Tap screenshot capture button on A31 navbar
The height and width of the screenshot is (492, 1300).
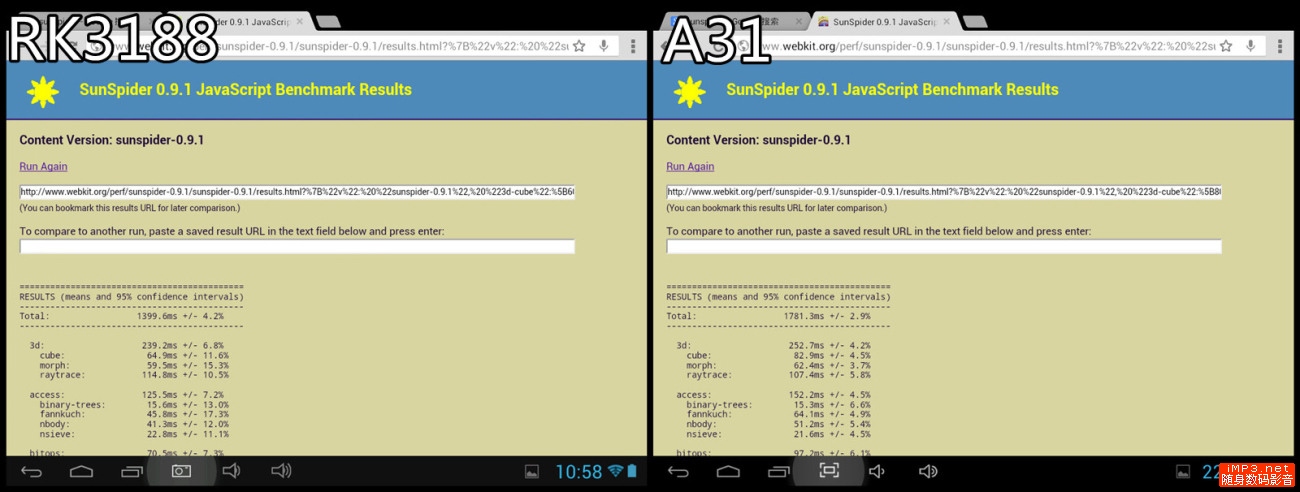coord(828,471)
